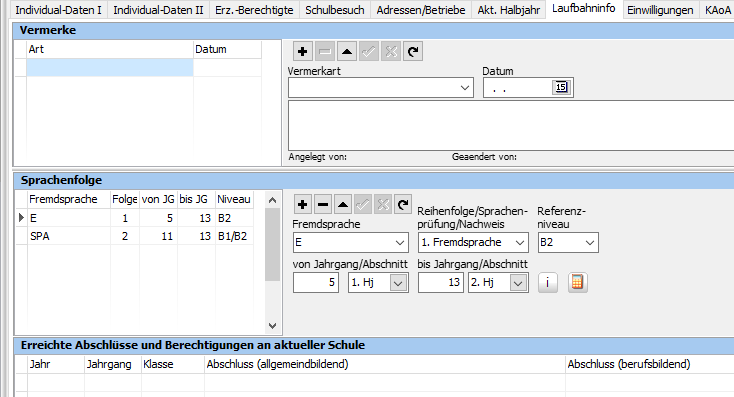
Task: Open the KAoA tab
Action: [x=717, y=10]
